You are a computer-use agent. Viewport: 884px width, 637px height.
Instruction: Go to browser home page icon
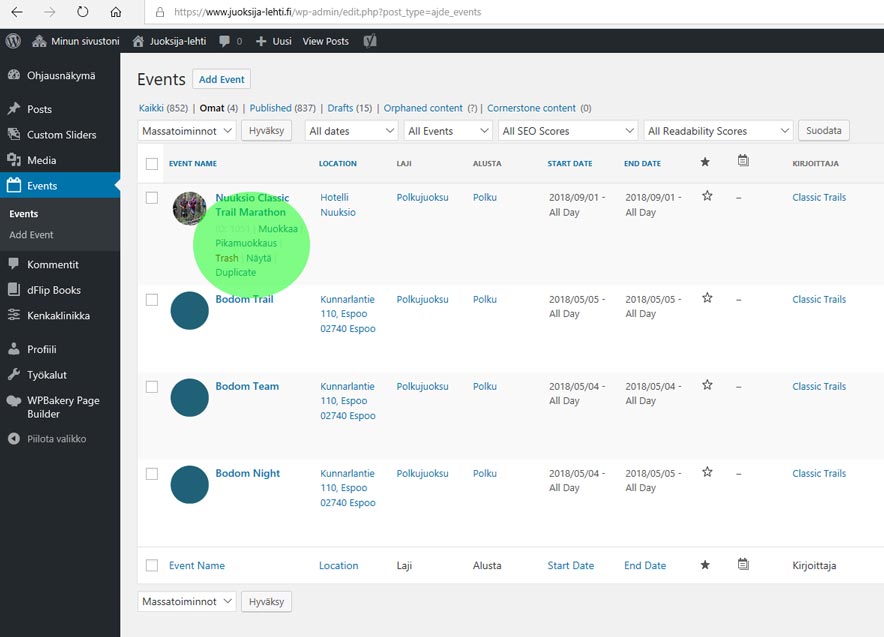tap(116, 13)
